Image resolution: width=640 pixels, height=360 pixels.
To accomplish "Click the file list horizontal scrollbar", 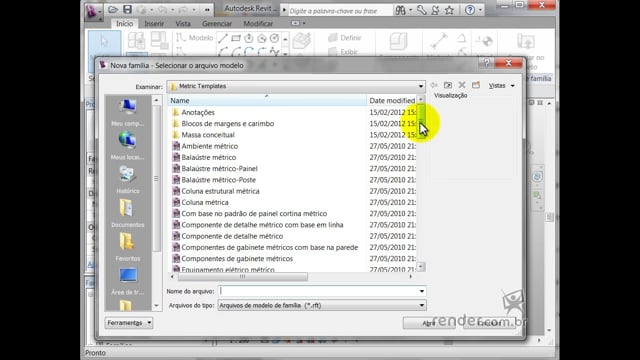I will [242, 276].
